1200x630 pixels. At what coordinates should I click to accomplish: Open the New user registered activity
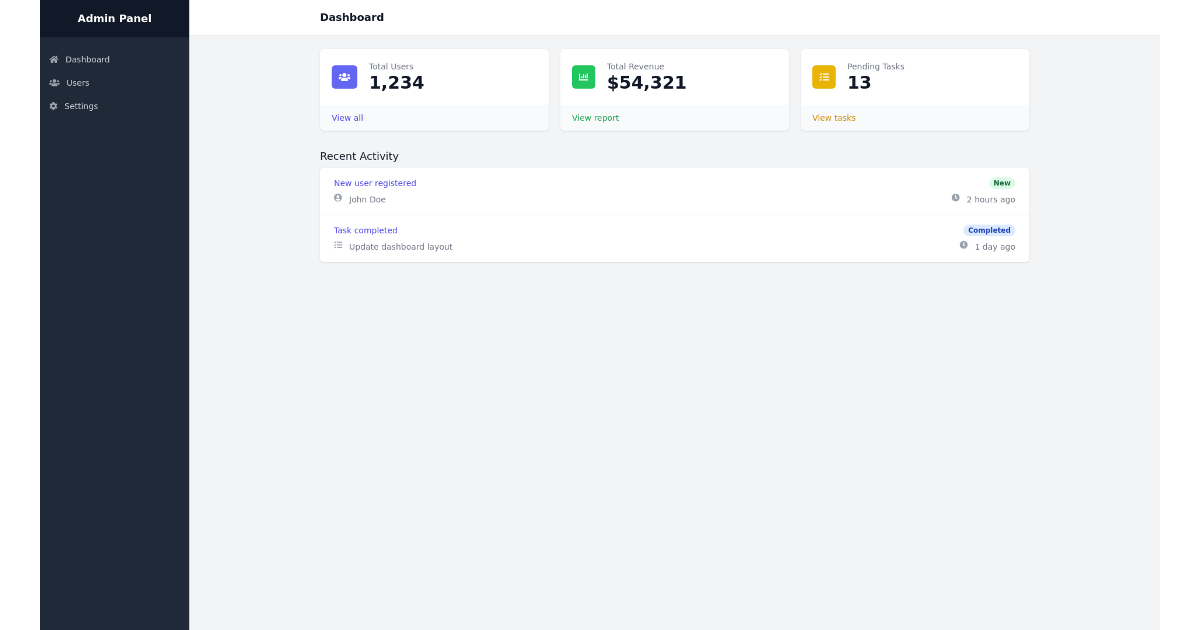pos(375,183)
